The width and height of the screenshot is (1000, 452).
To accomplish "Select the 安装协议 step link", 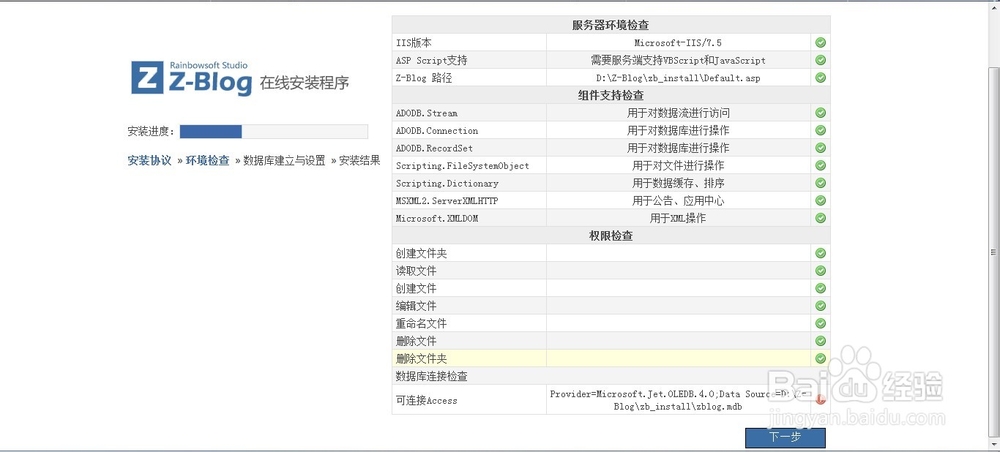I will 149,160.
